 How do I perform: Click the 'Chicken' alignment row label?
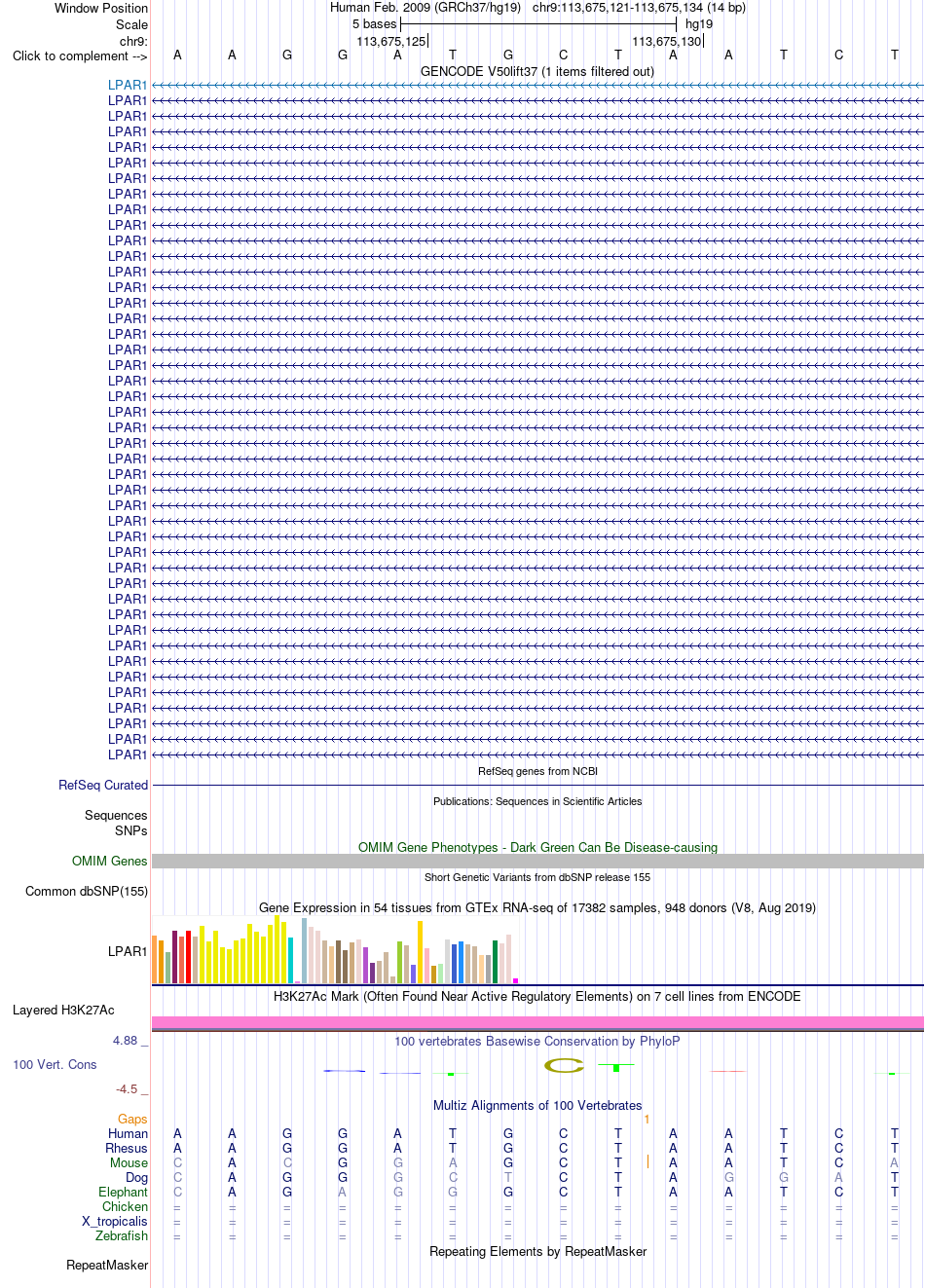coord(125,1206)
